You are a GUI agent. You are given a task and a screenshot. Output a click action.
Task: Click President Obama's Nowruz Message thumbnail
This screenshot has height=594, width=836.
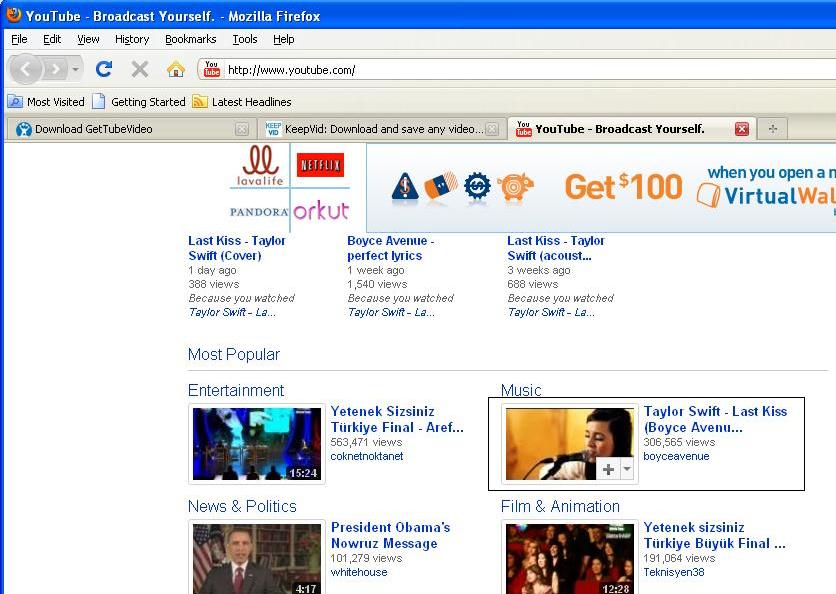[257, 559]
